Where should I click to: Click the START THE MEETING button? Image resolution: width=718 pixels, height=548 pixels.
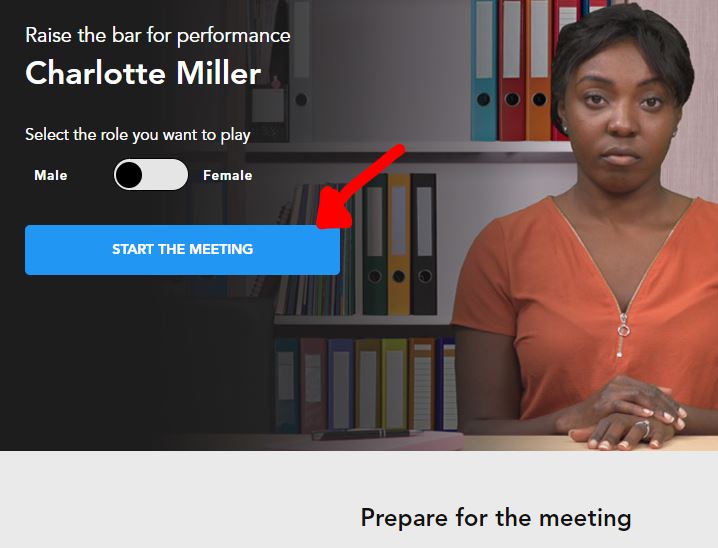click(x=182, y=250)
